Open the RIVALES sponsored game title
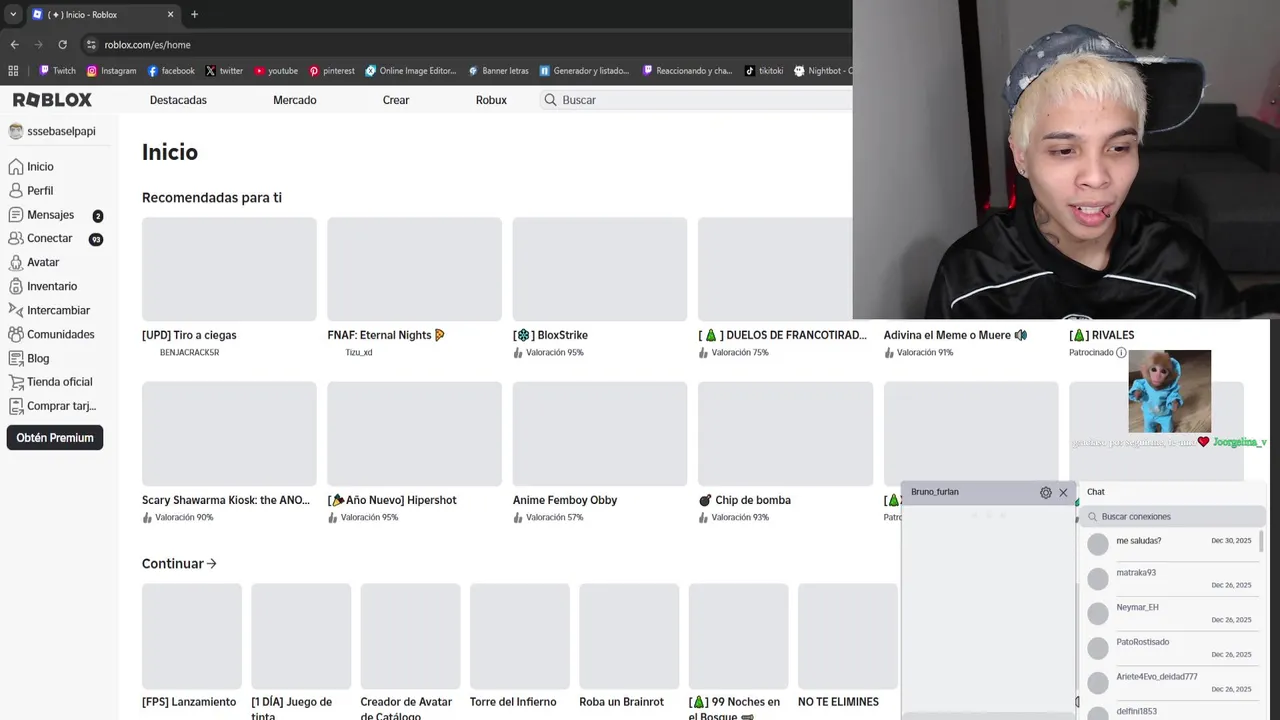This screenshot has height=720, width=1280. coord(1101,335)
